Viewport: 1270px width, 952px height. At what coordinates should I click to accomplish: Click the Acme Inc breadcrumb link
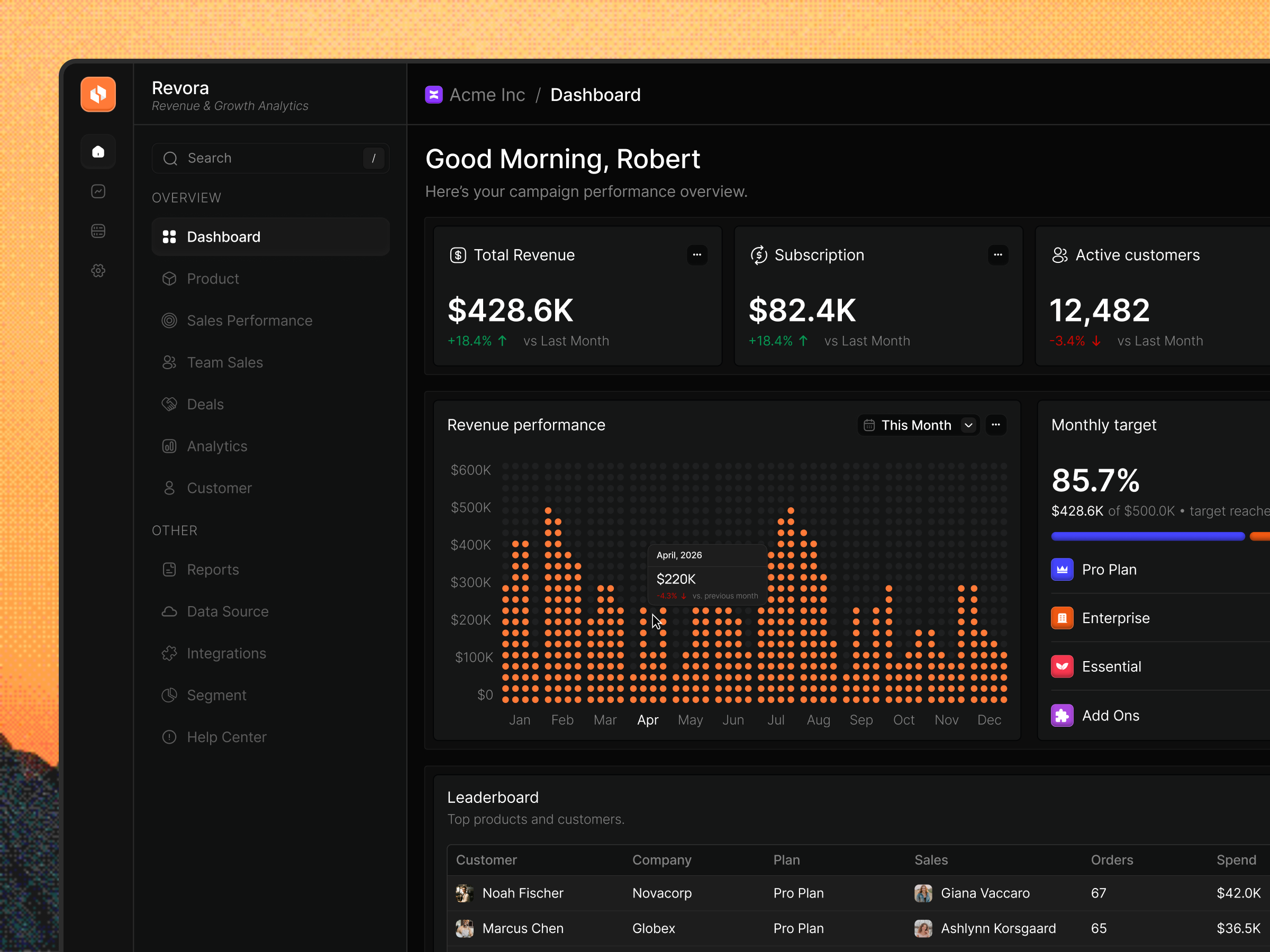point(487,95)
